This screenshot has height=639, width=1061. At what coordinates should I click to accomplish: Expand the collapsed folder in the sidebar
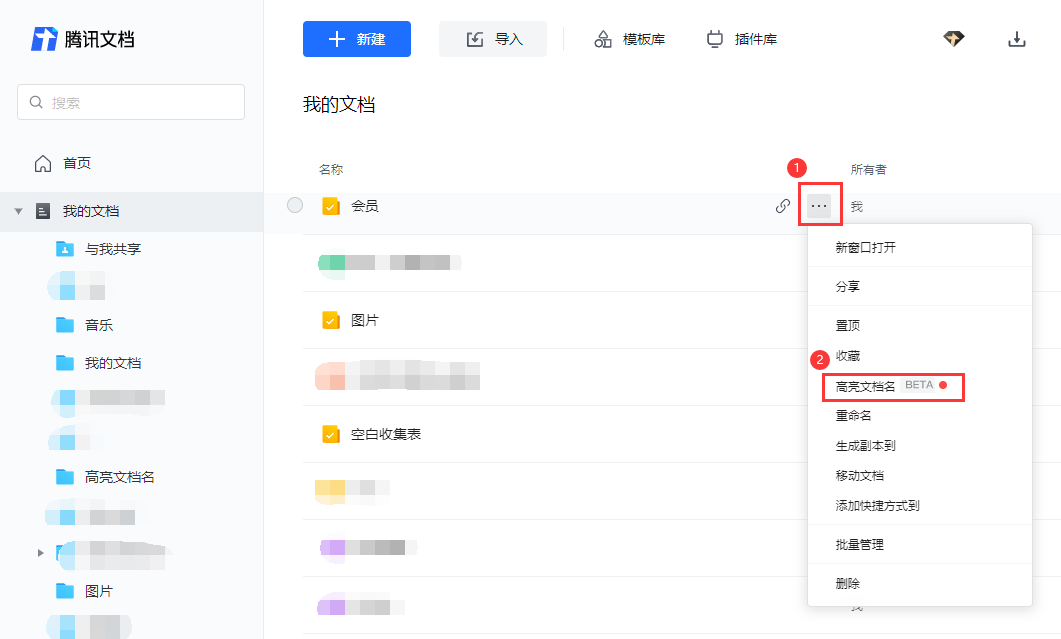(40, 552)
